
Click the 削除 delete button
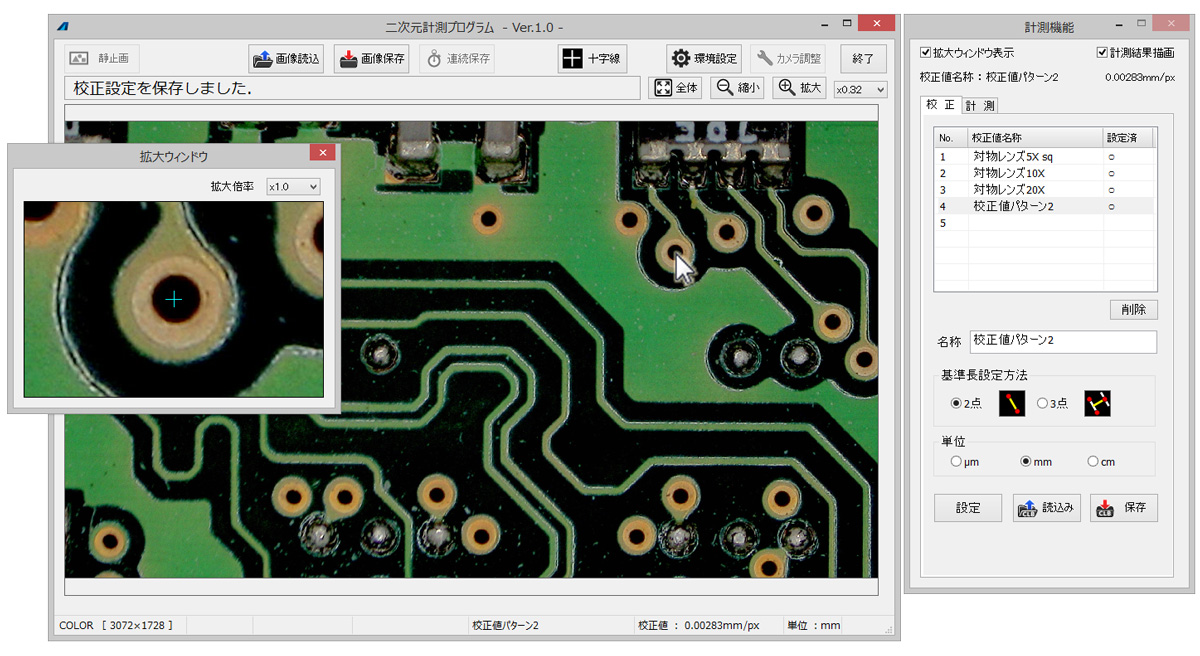pos(1133,310)
